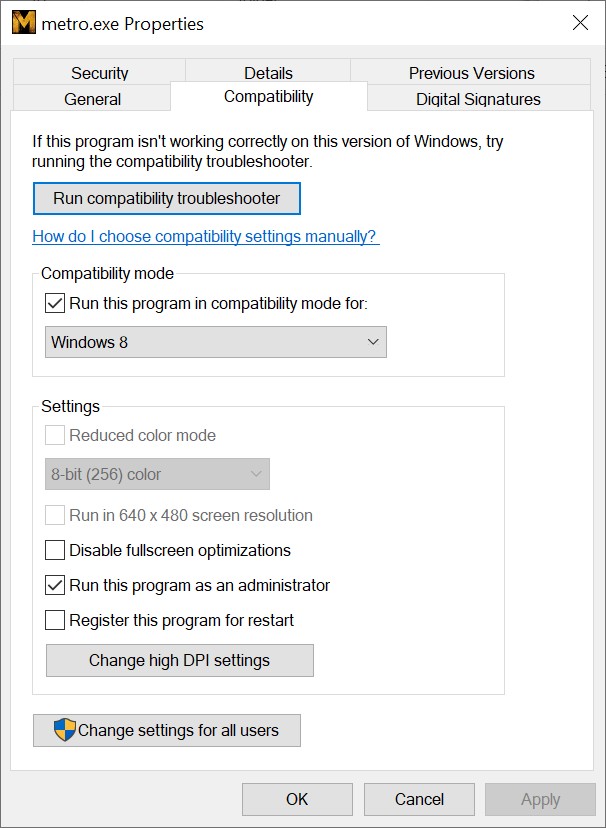Toggle Run this program in compatibility mode
The image size is (606, 828).
(x=56, y=303)
